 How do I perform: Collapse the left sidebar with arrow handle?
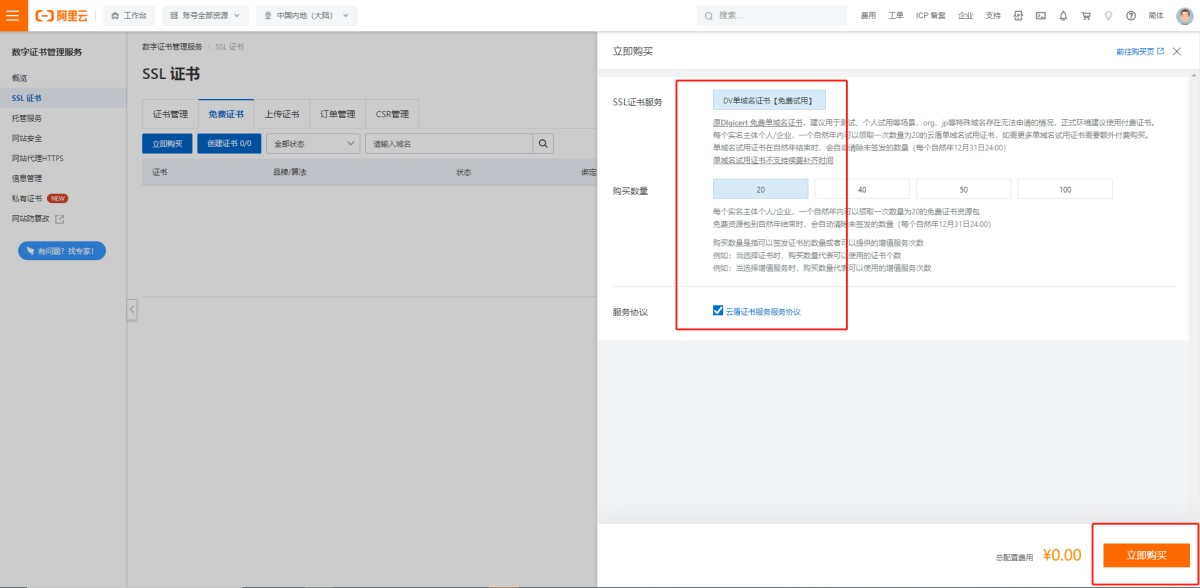point(132,311)
